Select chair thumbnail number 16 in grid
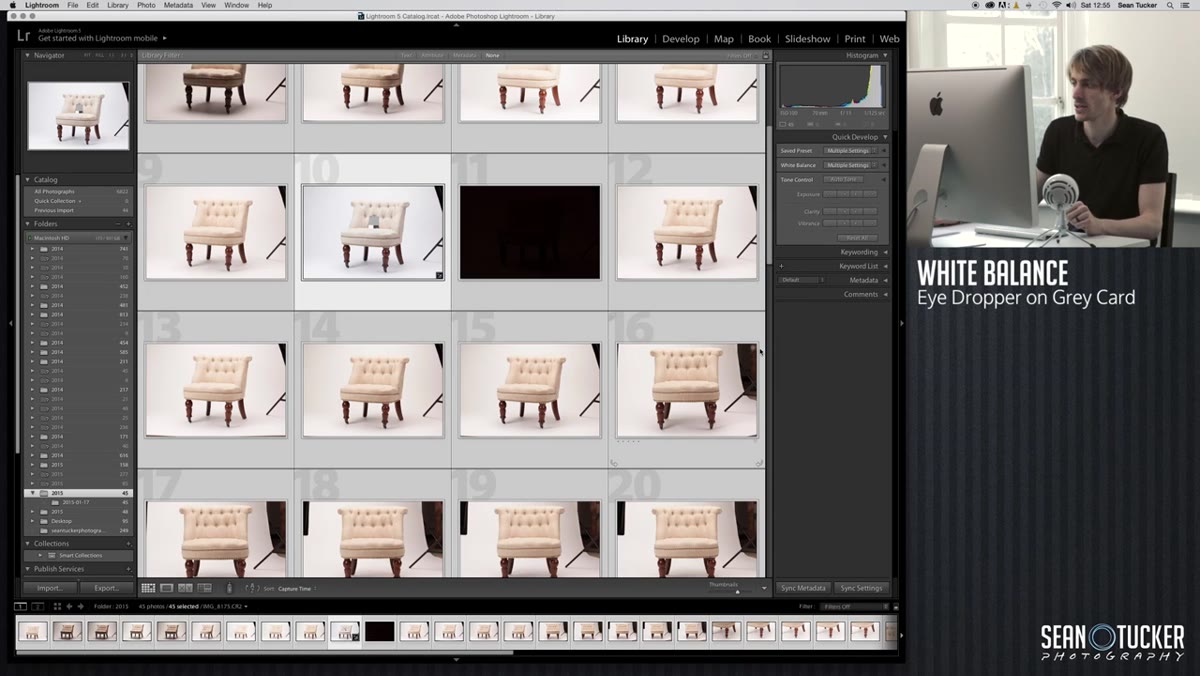This screenshot has width=1200, height=676. coord(687,390)
